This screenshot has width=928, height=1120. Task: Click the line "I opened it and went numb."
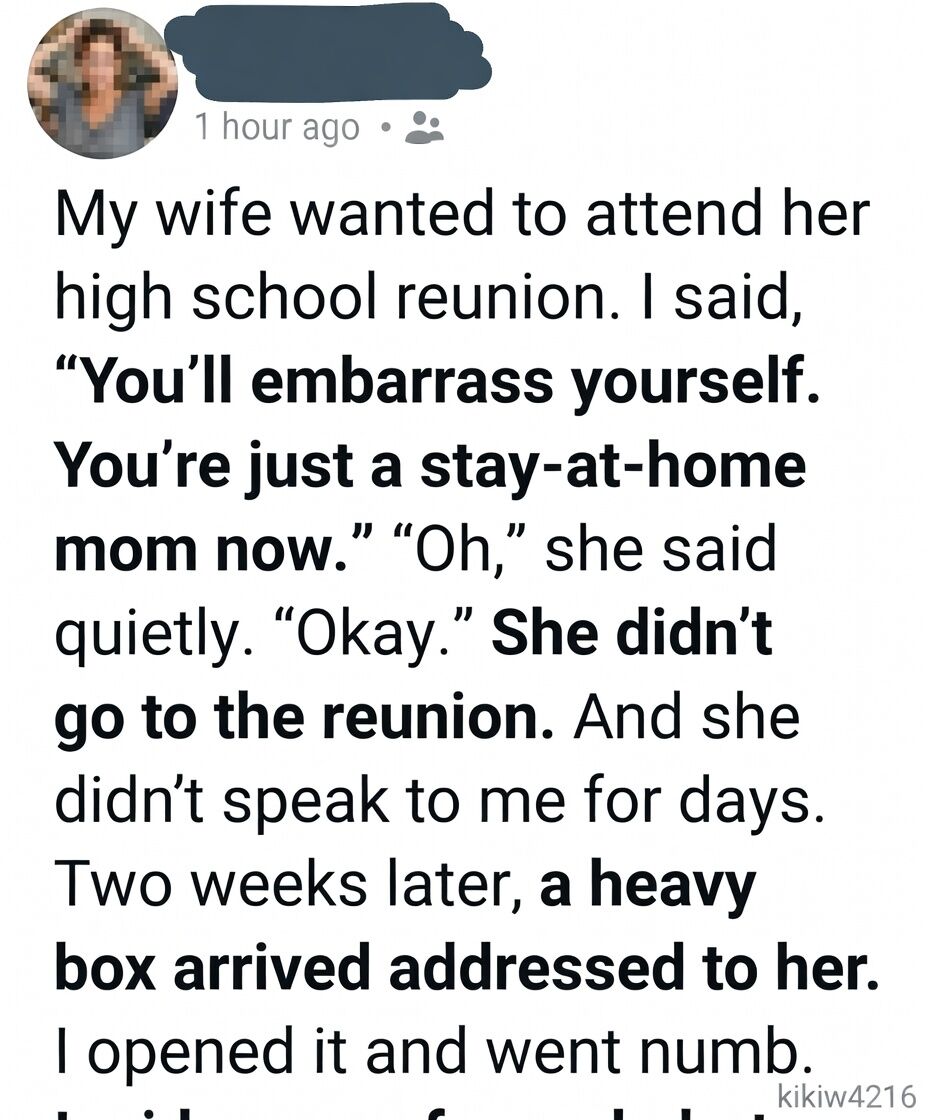[x=430, y=1054]
